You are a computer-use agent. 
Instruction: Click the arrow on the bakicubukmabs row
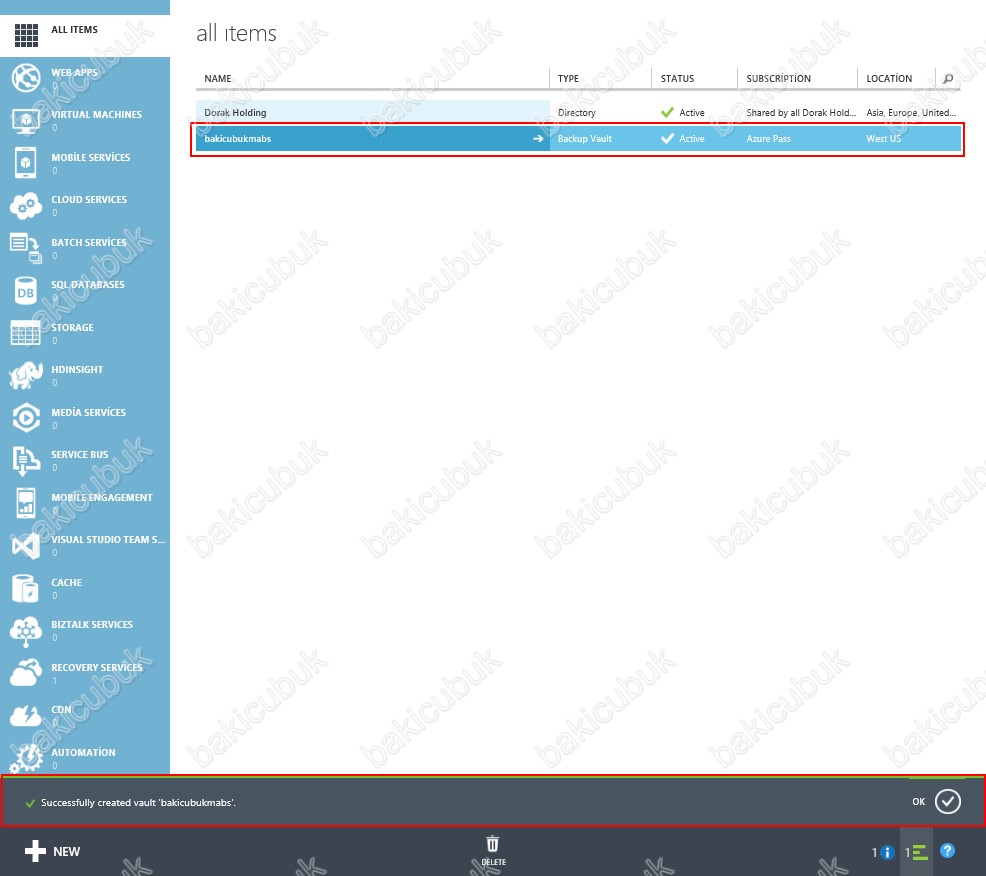[538, 138]
